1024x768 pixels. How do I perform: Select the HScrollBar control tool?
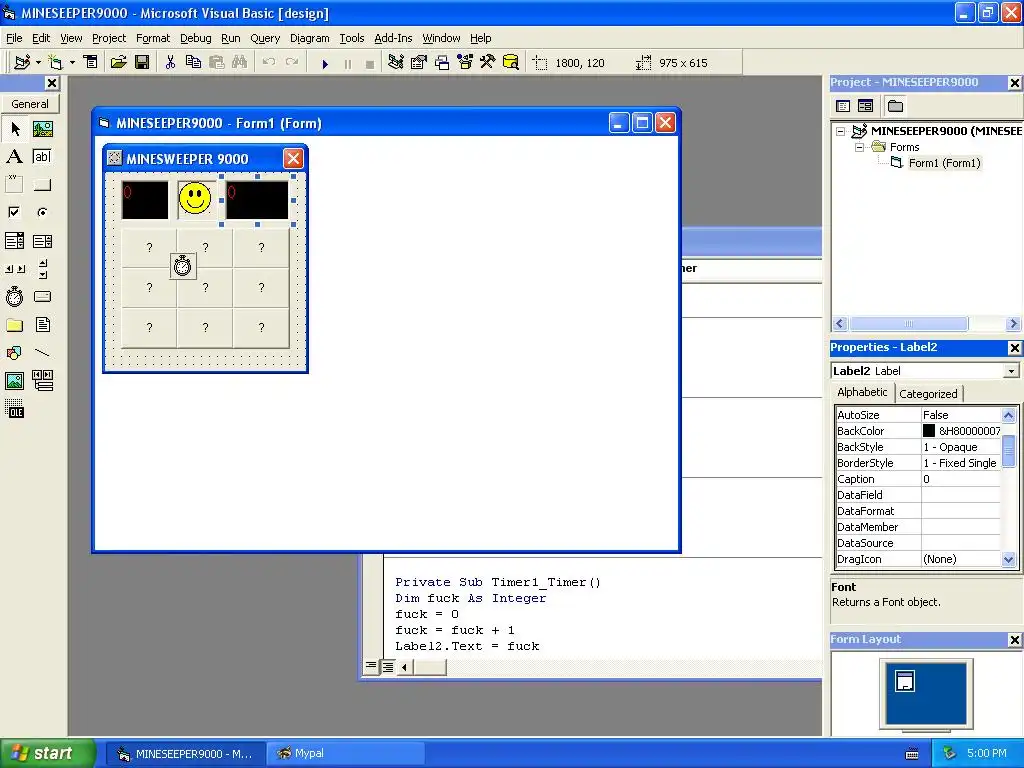coord(14,268)
